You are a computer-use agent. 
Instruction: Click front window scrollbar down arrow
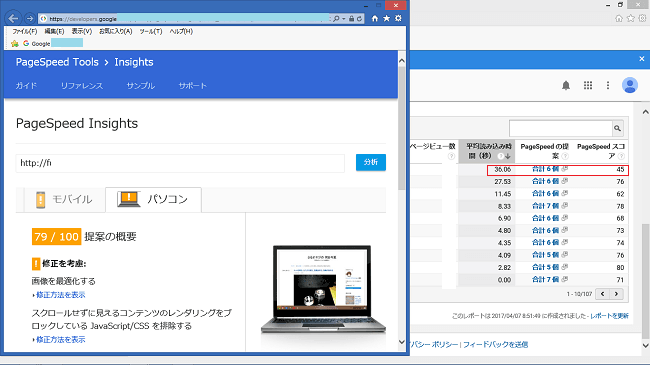[x=402, y=342]
